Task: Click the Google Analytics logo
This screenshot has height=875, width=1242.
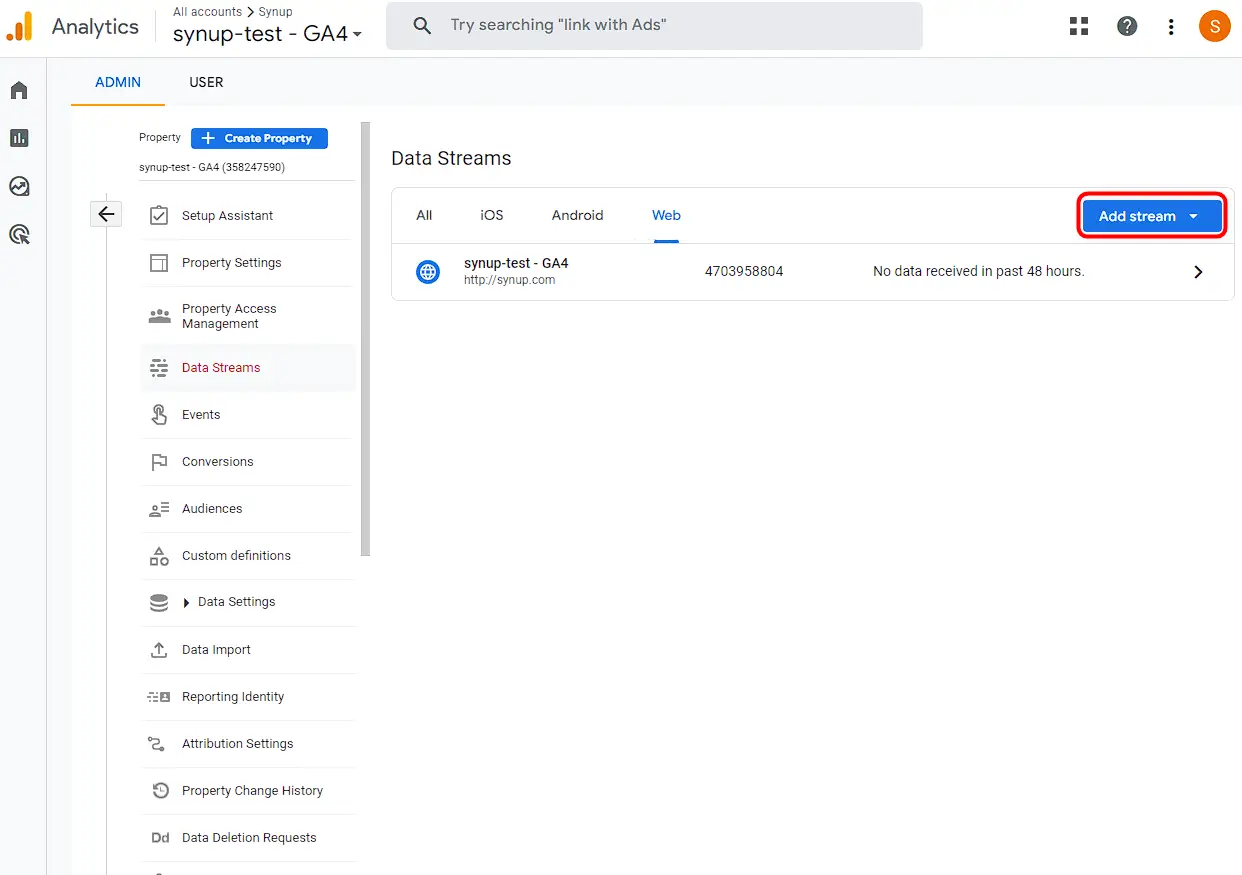Action: click(20, 26)
